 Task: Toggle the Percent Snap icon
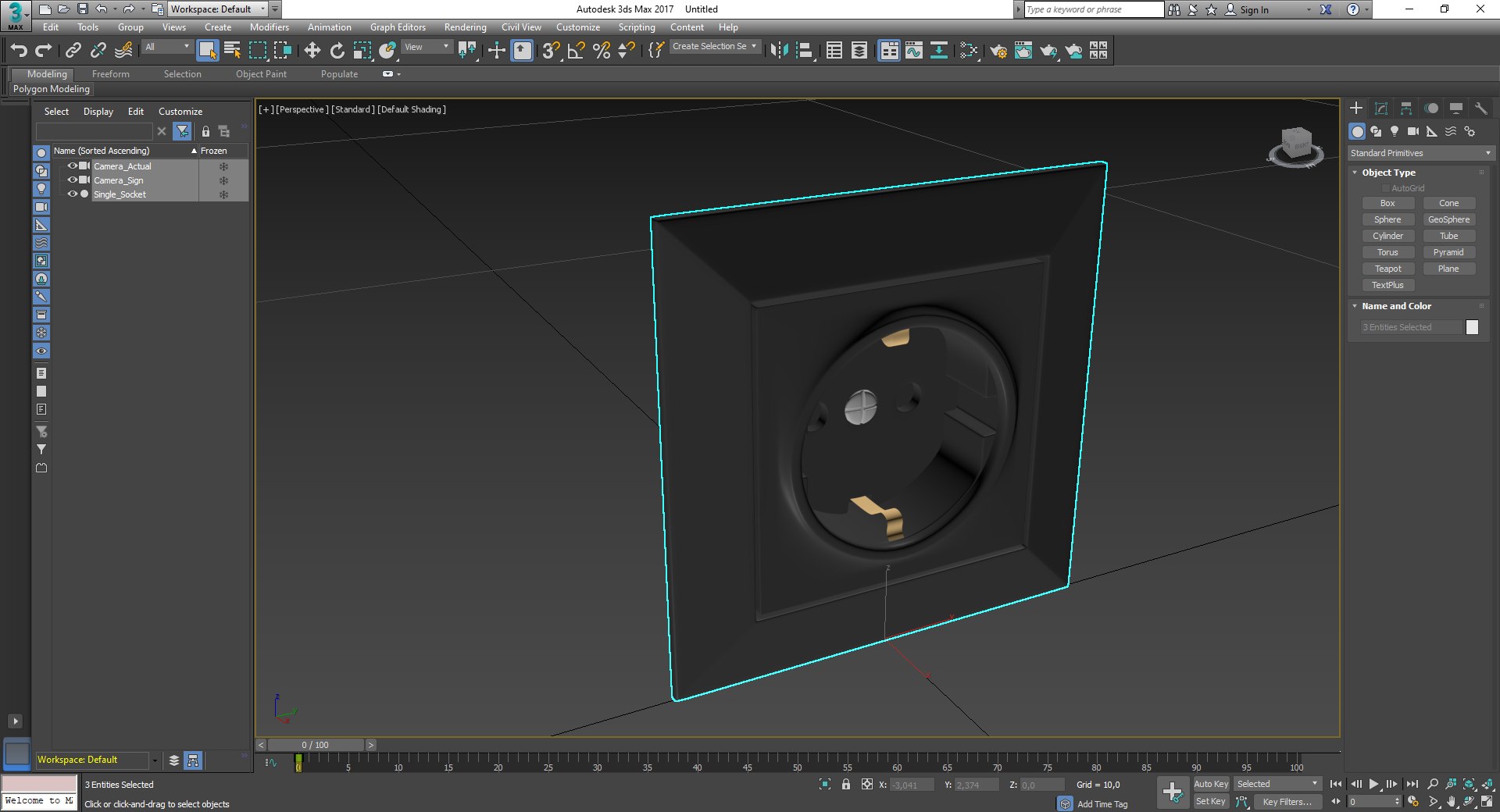pos(601,51)
